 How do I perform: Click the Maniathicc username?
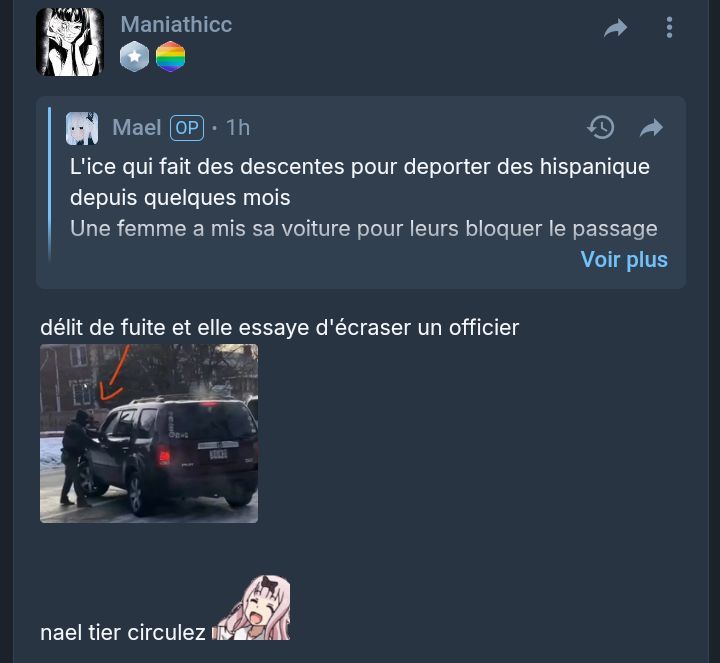point(176,24)
